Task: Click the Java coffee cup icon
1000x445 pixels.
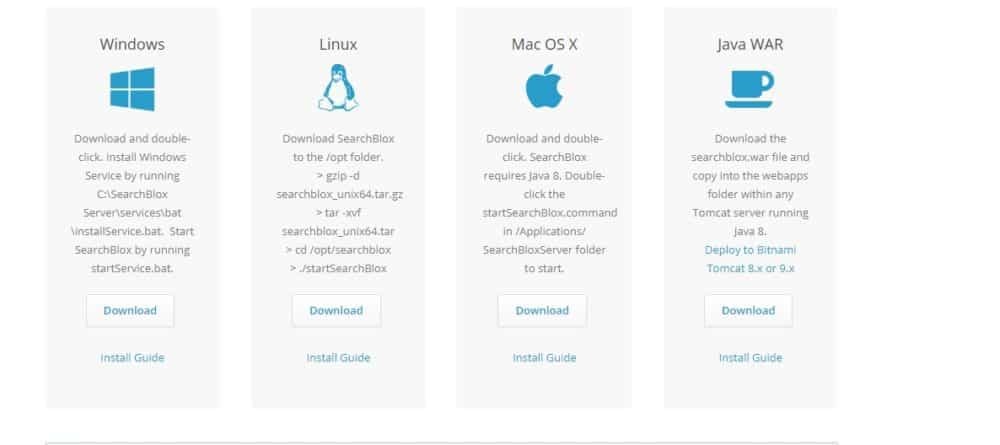Action: pyautogui.click(x=749, y=89)
